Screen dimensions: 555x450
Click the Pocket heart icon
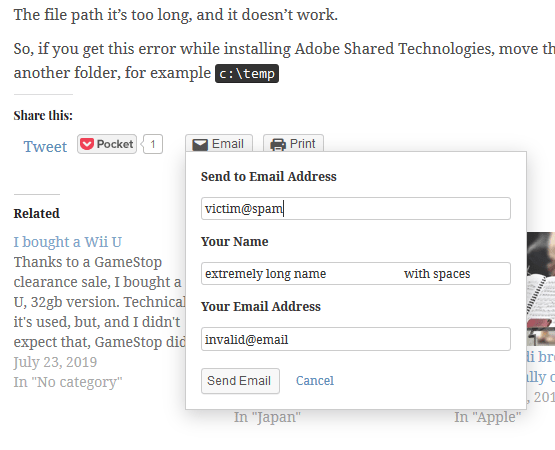point(87,144)
